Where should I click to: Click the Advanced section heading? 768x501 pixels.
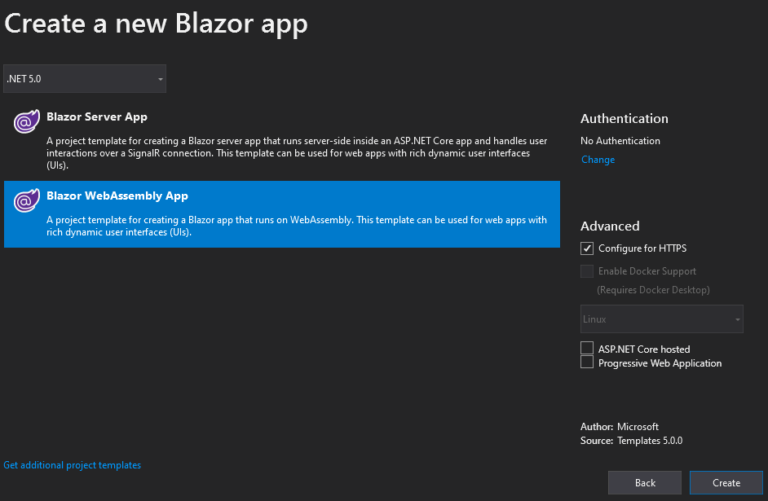click(610, 226)
